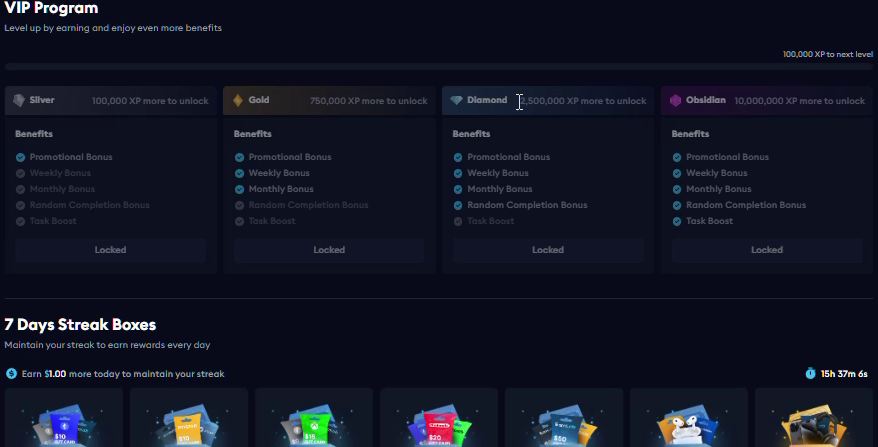
Task: Click the Locked button in Obsidian card
Action: tap(767, 250)
